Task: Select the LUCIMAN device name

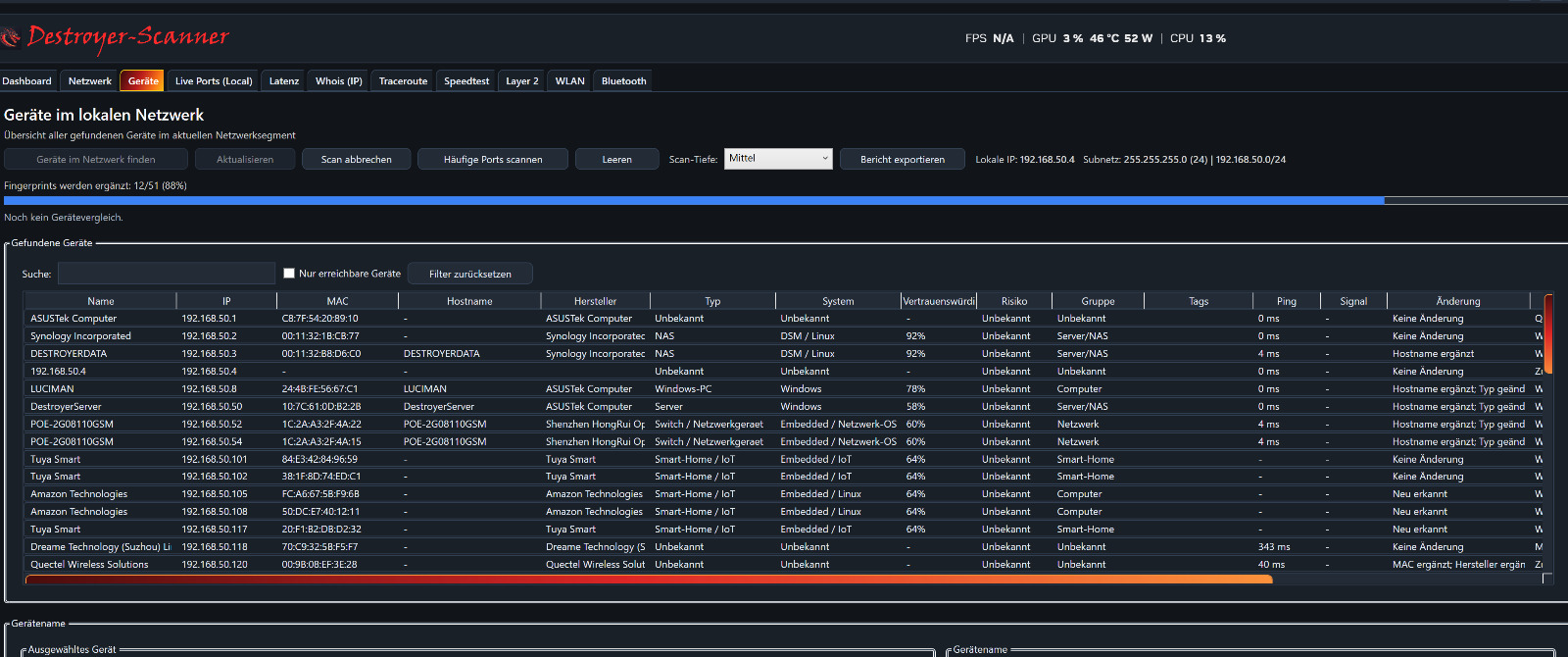Action: (x=52, y=389)
